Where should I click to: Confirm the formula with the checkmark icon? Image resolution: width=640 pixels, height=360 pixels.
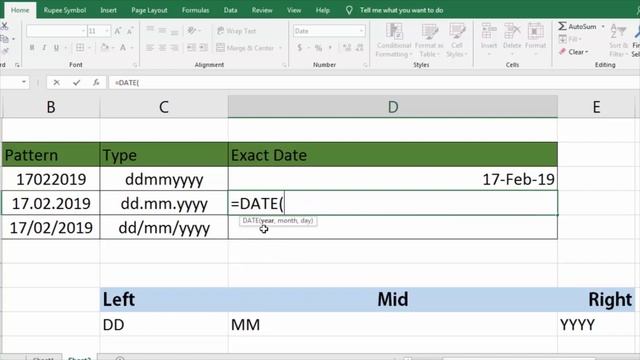point(76,82)
